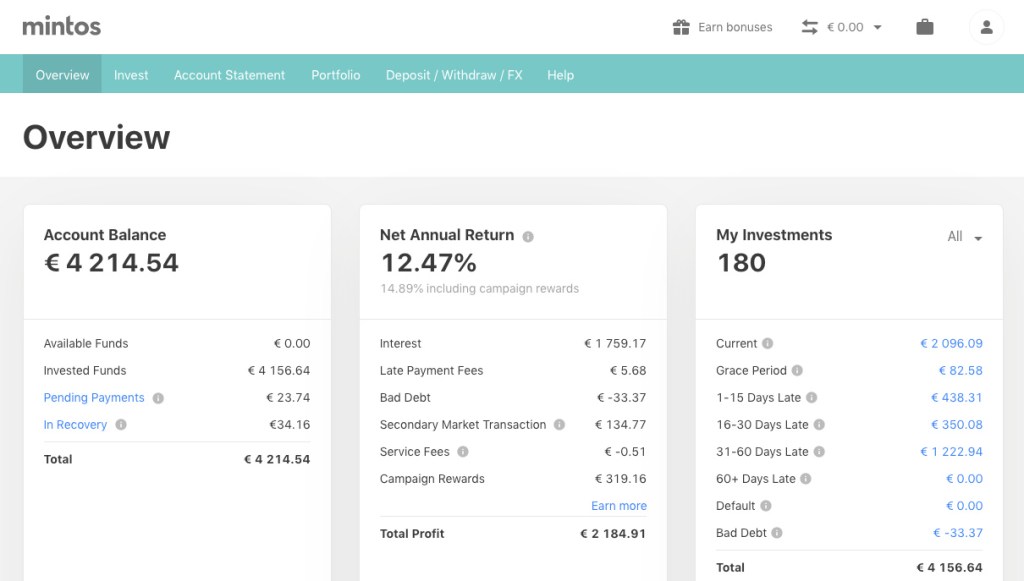The width and height of the screenshot is (1024, 581).
Task: Open the Pending Payments link
Action: point(94,398)
